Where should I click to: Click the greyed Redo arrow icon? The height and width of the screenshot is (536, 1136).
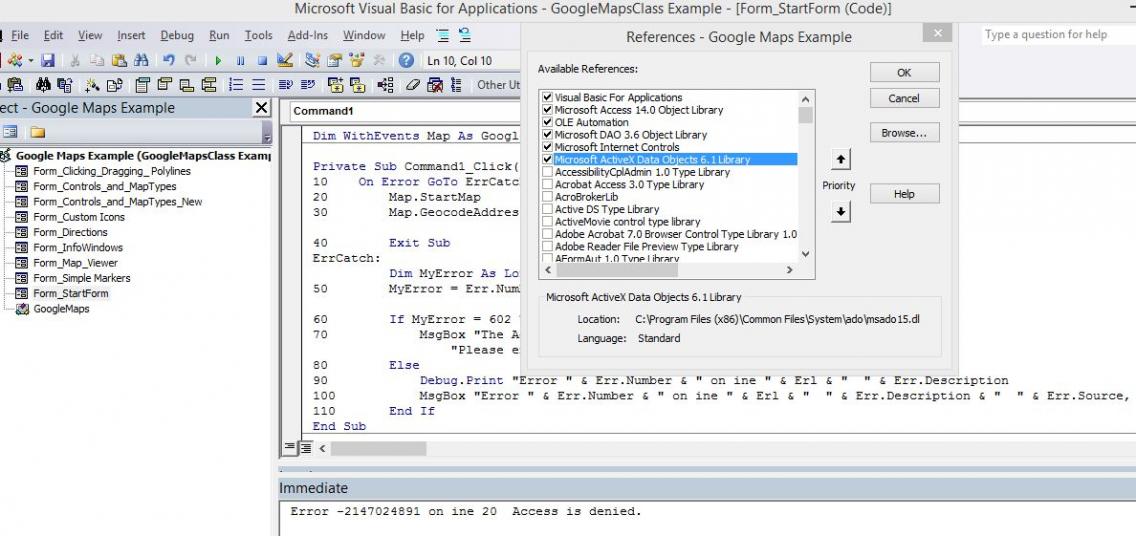(191, 61)
